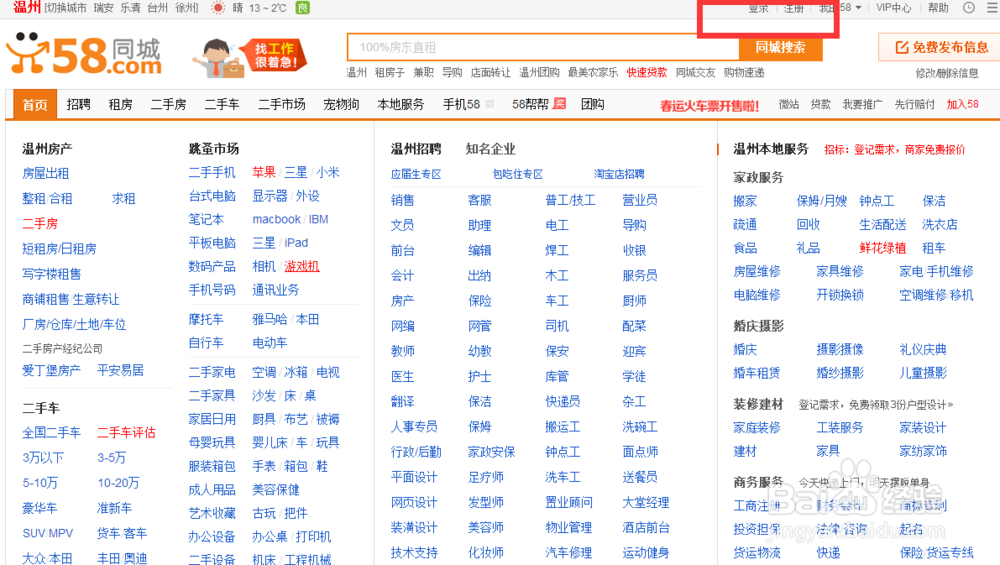Image resolution: width=1000 pixels, height=565 pixels.
Task: Click the 58同城 logo
Action: pyautogui.click(x=84, y=56)
